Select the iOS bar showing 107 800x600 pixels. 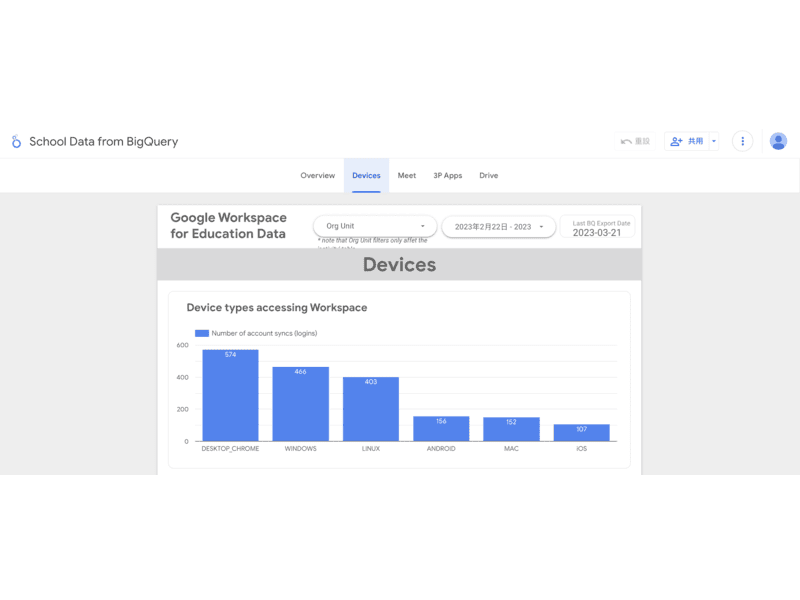(582, 433)
